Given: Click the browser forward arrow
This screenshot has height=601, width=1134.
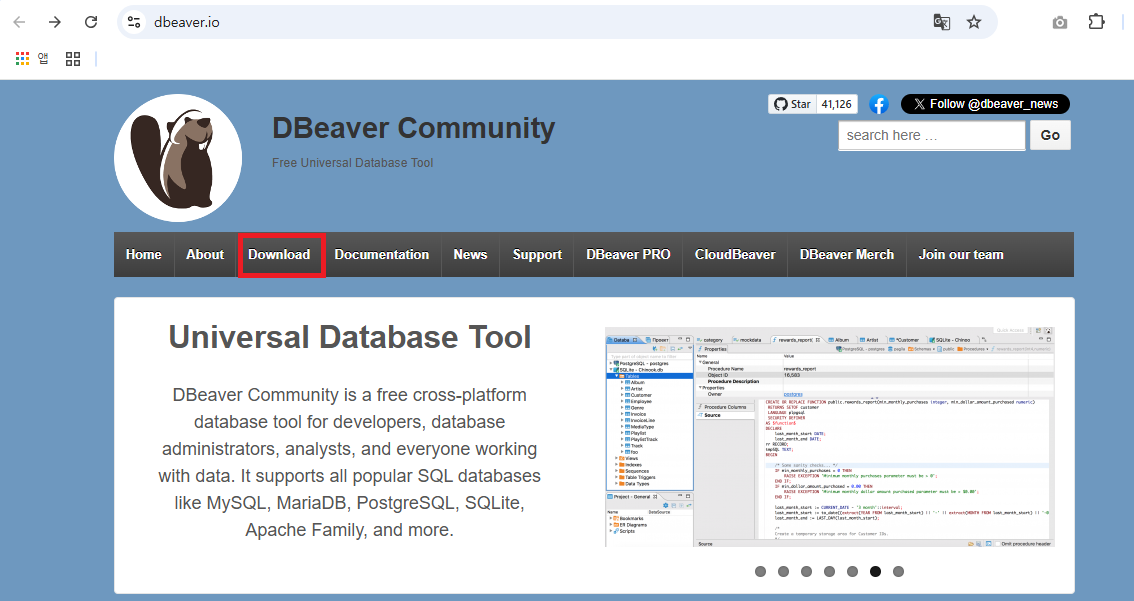Looking at the screenshot, I should tap(55, 22).
